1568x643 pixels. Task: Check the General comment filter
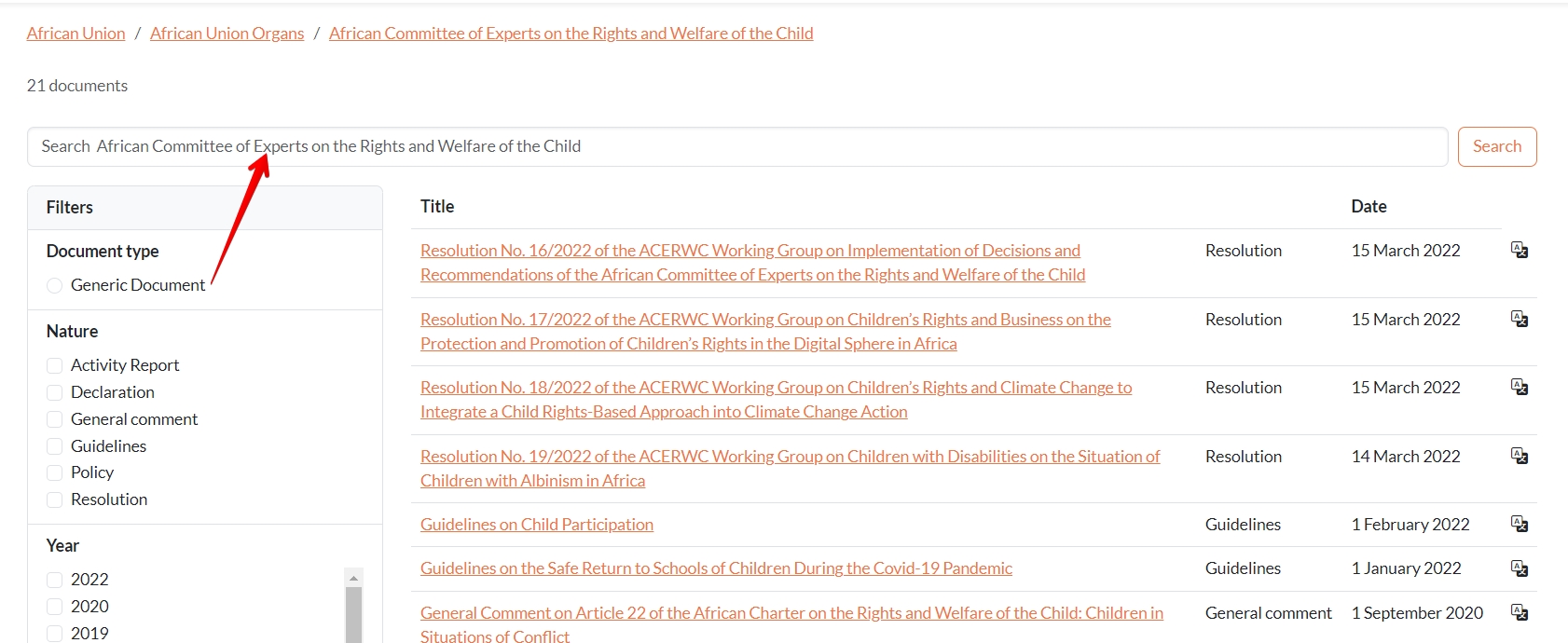(55, 419)
